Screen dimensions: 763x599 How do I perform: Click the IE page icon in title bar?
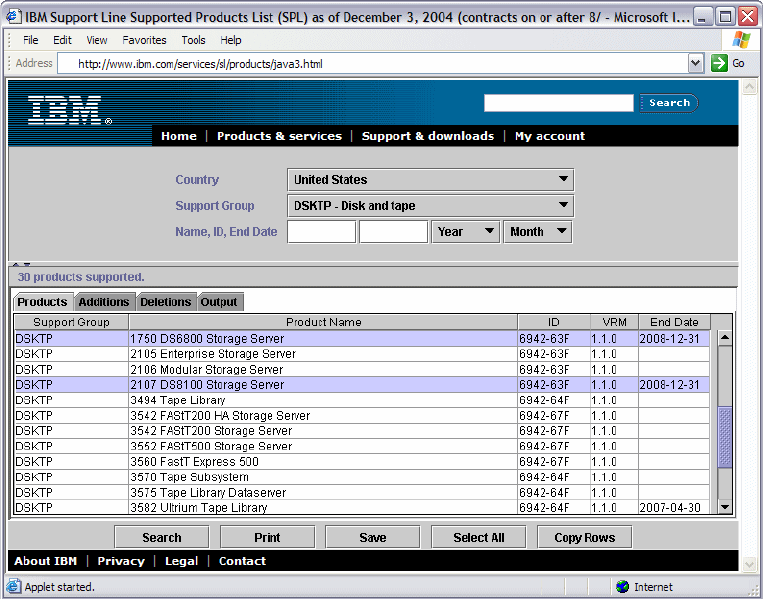click(x=13, y=17)
